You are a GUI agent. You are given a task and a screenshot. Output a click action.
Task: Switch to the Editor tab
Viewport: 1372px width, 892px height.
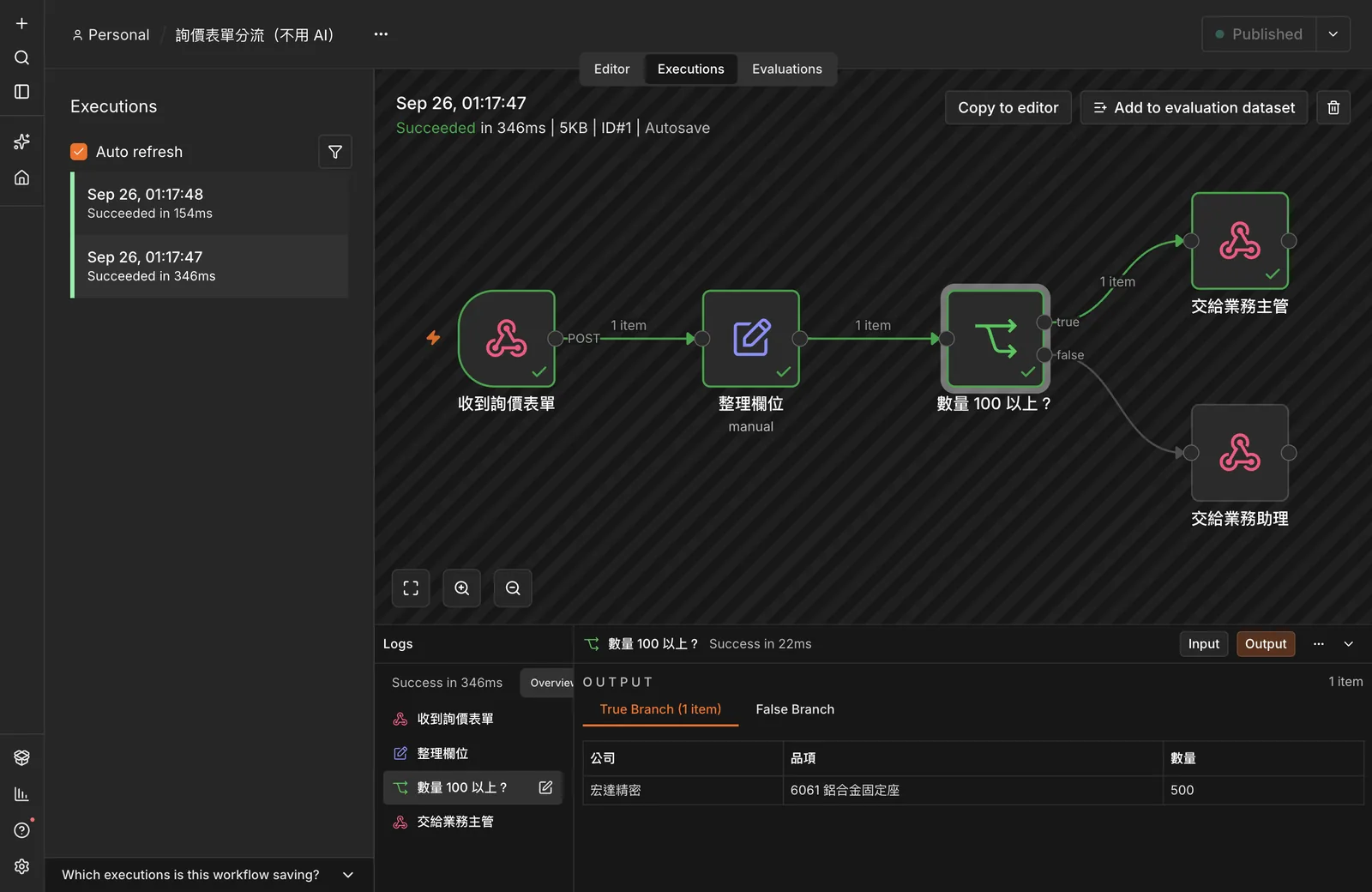[x=611, y=69]
